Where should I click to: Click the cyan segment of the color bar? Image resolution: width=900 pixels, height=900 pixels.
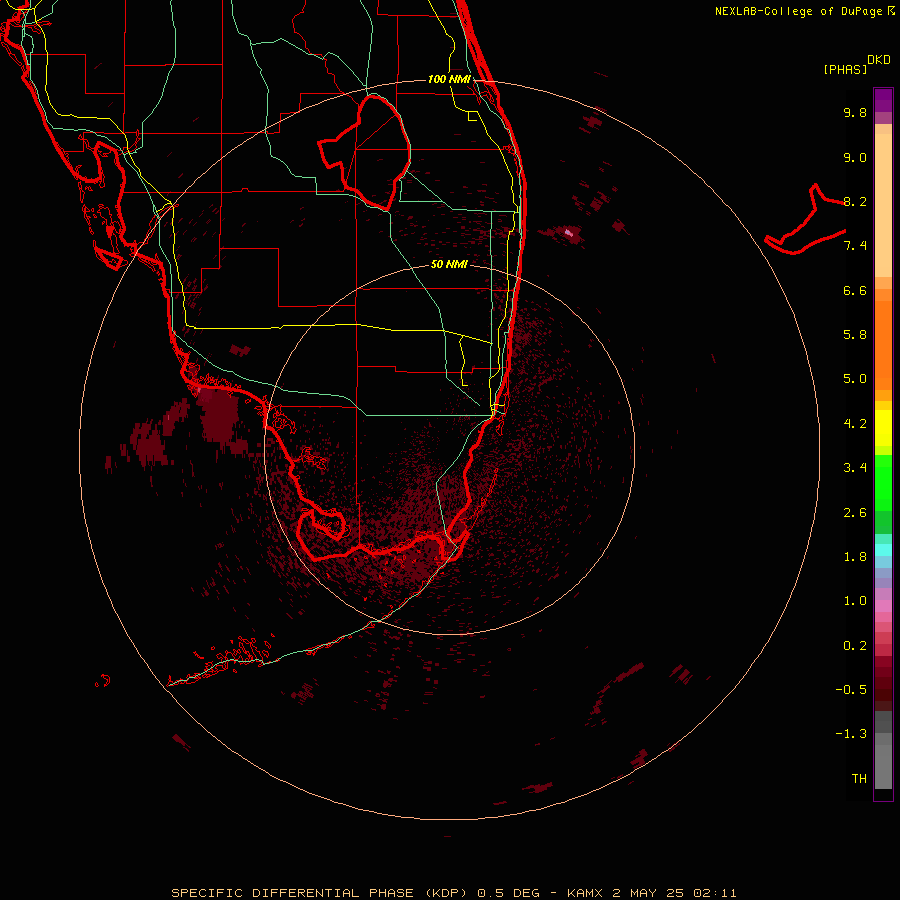pos(883,550)
